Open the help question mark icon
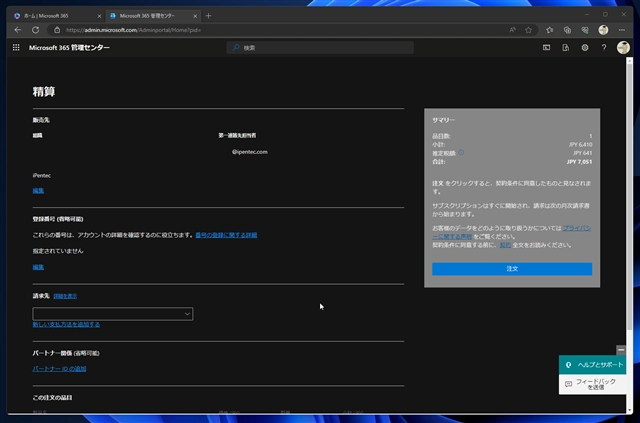640x423 pixels. click(x=604, y=48)
